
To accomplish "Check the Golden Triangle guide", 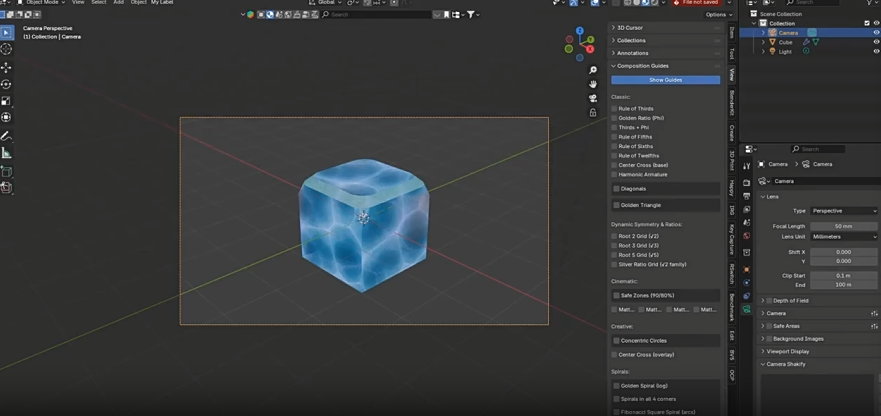I will coord(616,205).
